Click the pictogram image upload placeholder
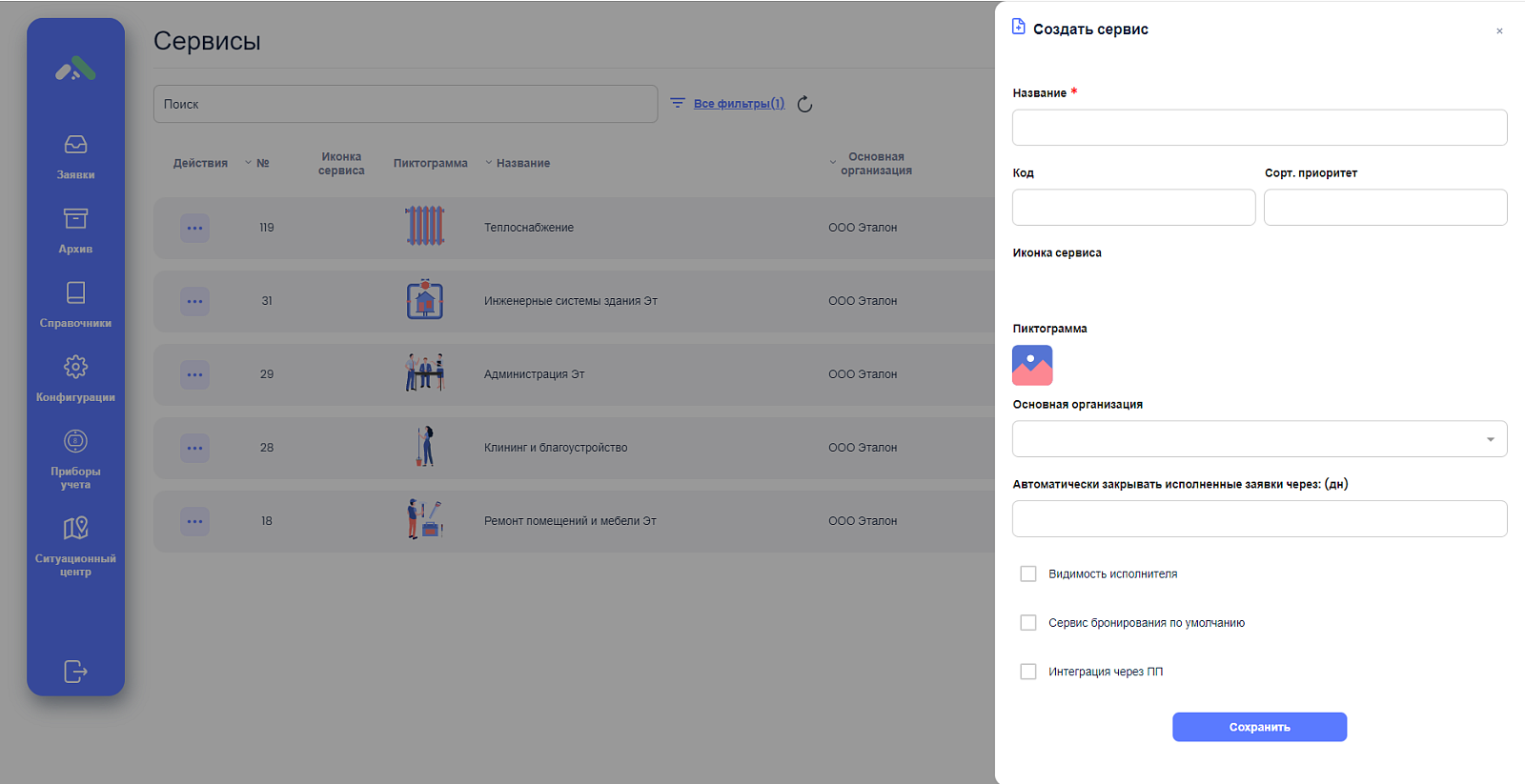This screenshot has width=1525, height=784. point(1032,365)
